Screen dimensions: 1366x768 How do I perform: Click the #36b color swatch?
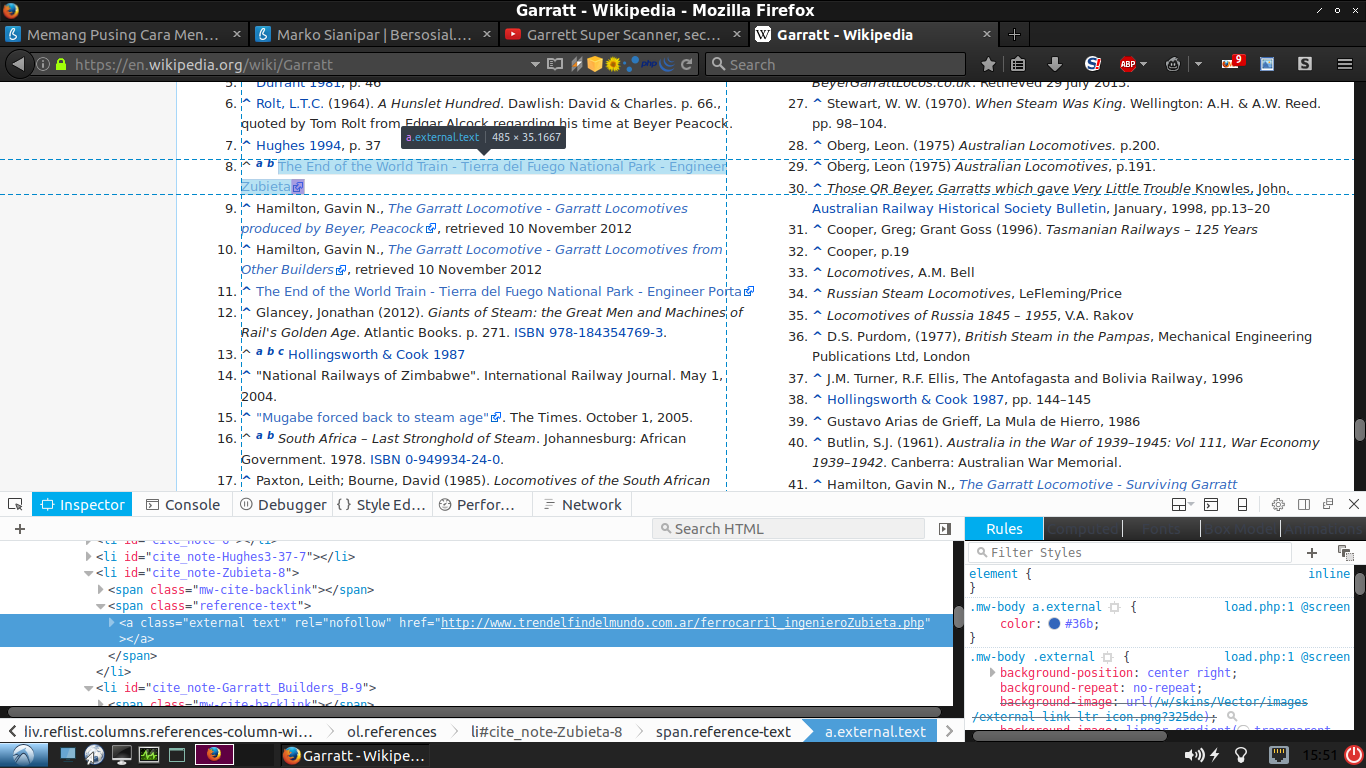[1055, 624]
